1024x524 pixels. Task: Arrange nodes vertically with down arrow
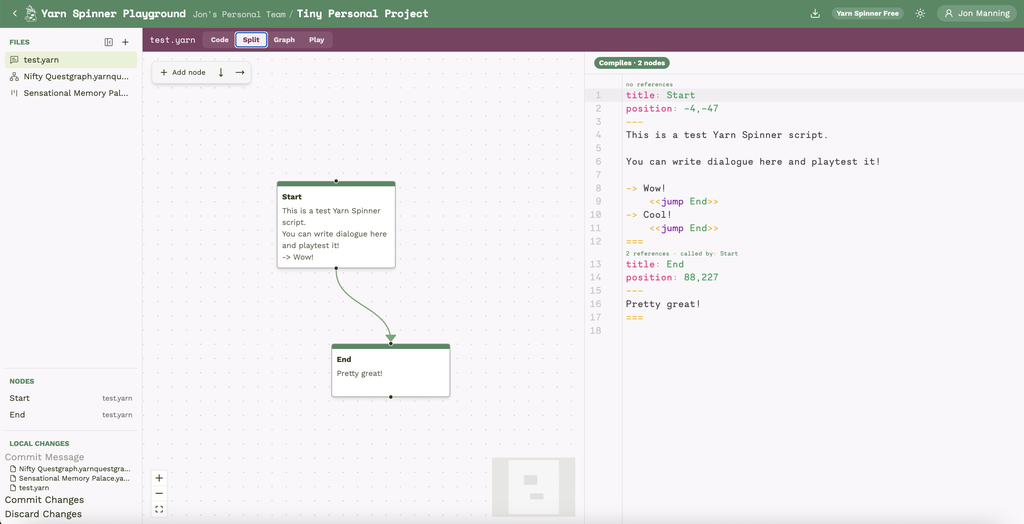click(x=221, y=73)
